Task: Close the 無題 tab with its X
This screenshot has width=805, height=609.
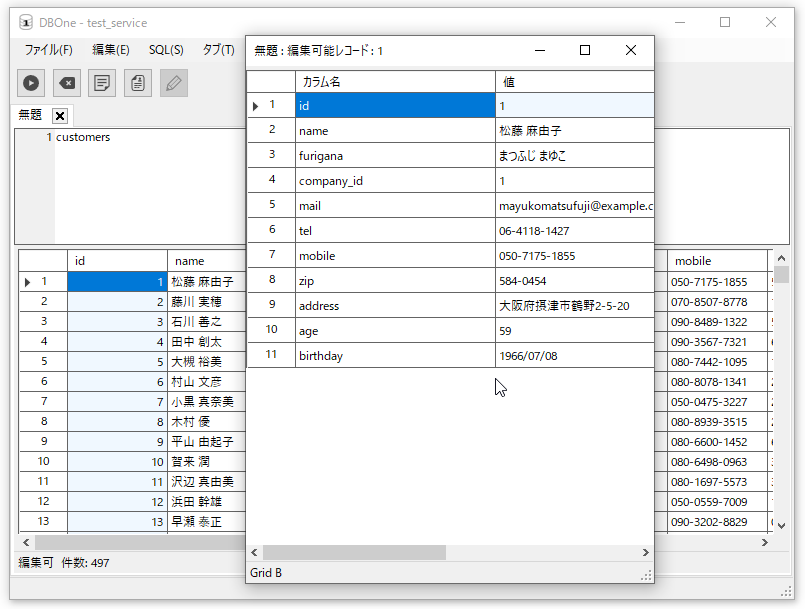Action: (x=59, y=116)
